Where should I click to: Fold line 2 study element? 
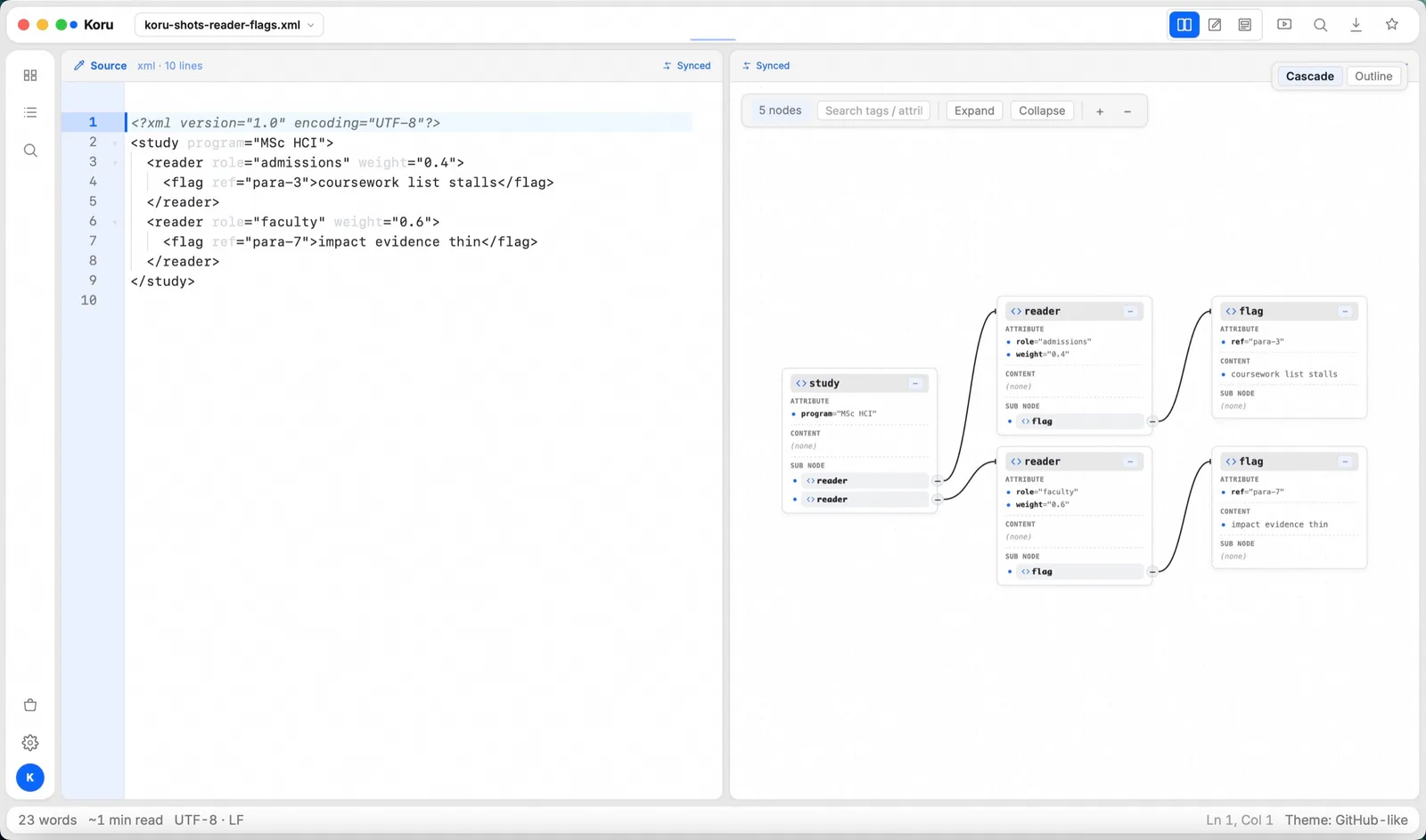(x=115, y=143)
